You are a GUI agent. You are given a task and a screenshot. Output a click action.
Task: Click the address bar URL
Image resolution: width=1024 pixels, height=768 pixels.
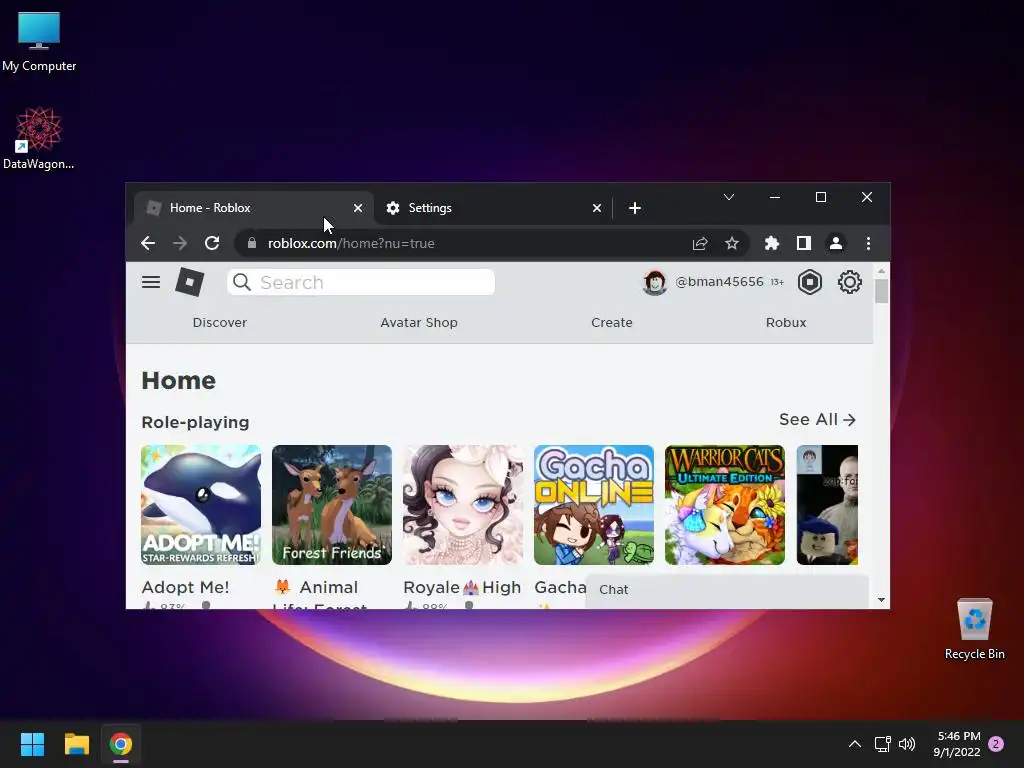tap(351, 244)
